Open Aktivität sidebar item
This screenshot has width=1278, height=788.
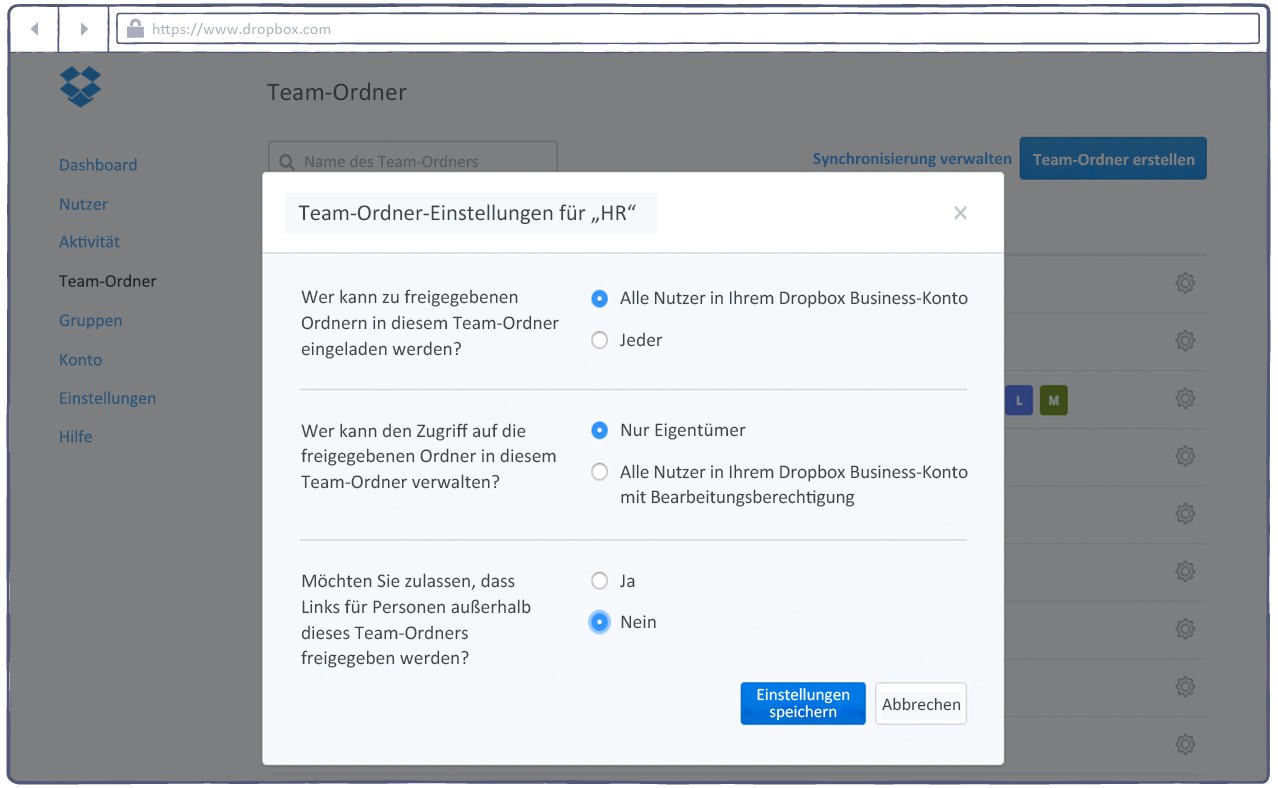click(89, 242)
